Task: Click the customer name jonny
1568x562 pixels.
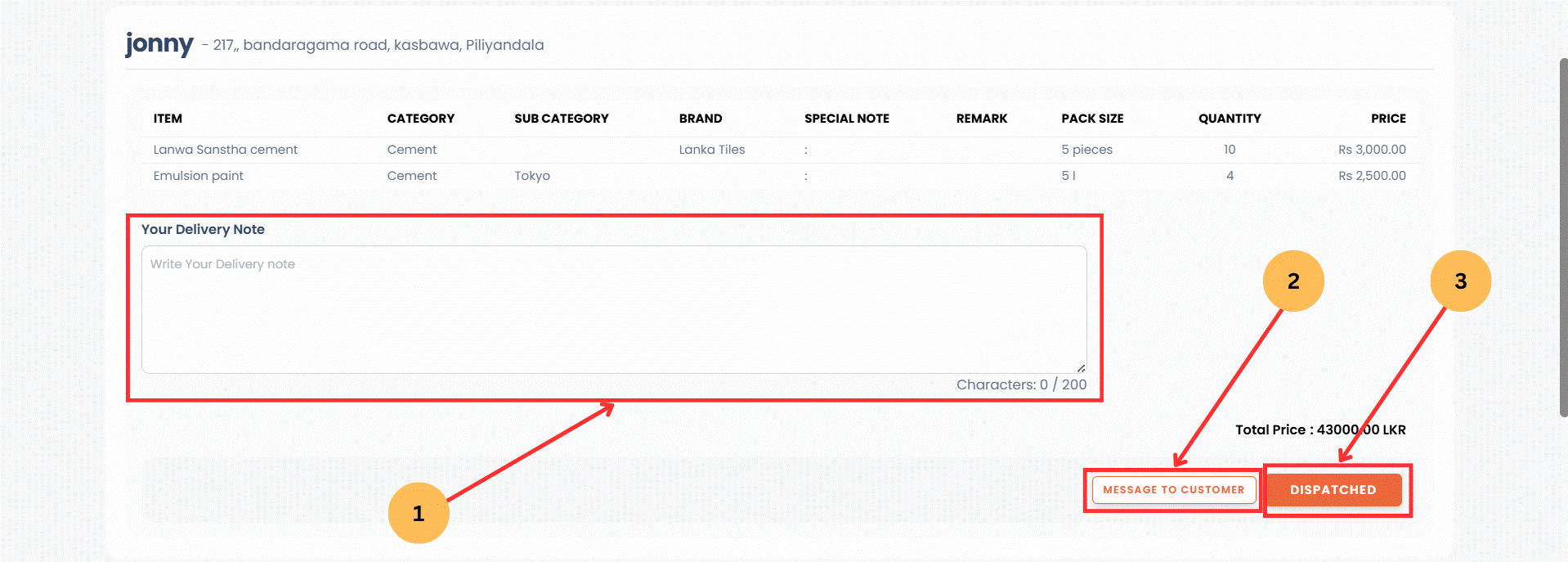Action: [x=159, y=43]
